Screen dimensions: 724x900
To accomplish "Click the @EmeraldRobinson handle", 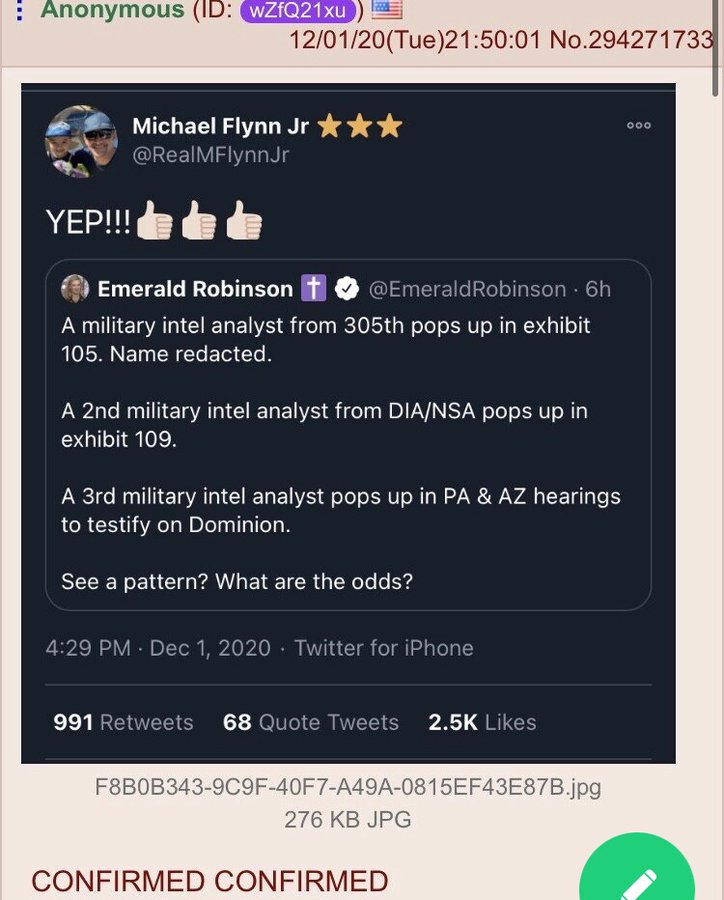I will (467, 289).
